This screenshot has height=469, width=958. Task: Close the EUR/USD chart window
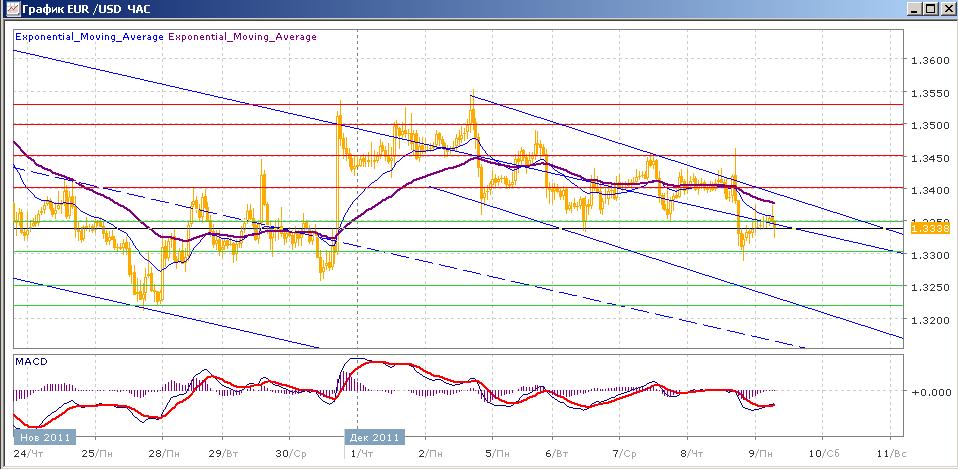(x=945, y=9)
